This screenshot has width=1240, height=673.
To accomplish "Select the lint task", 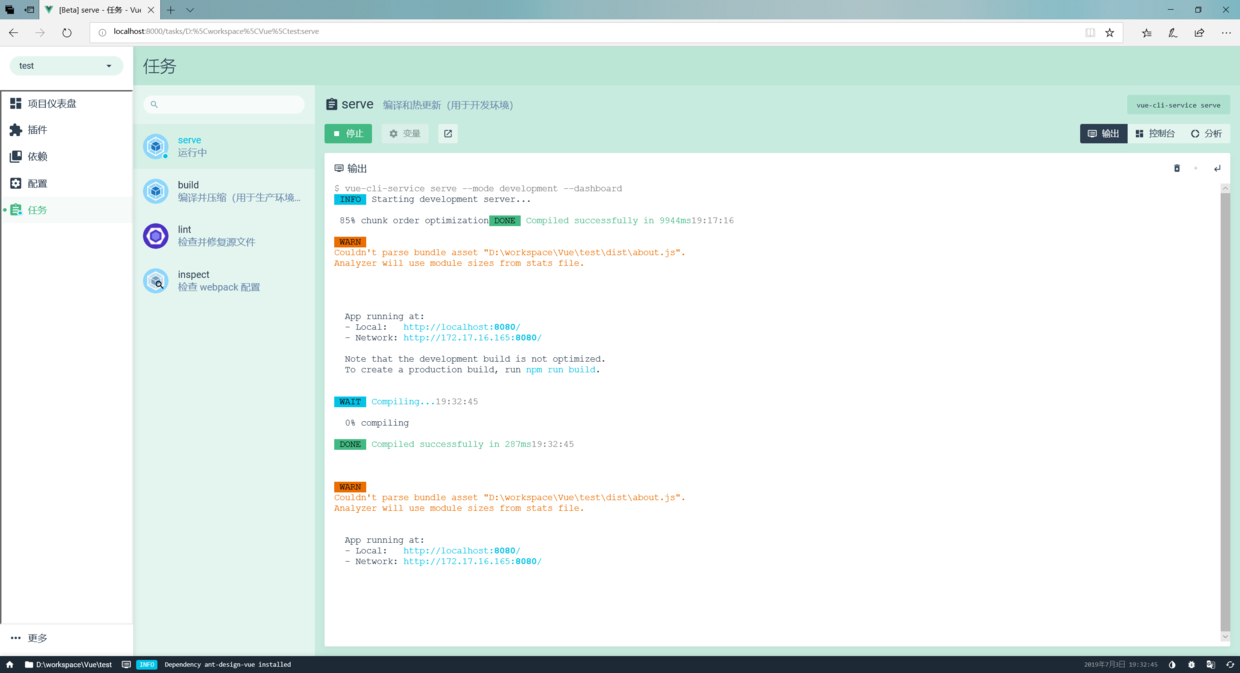I will click(224, 236).
